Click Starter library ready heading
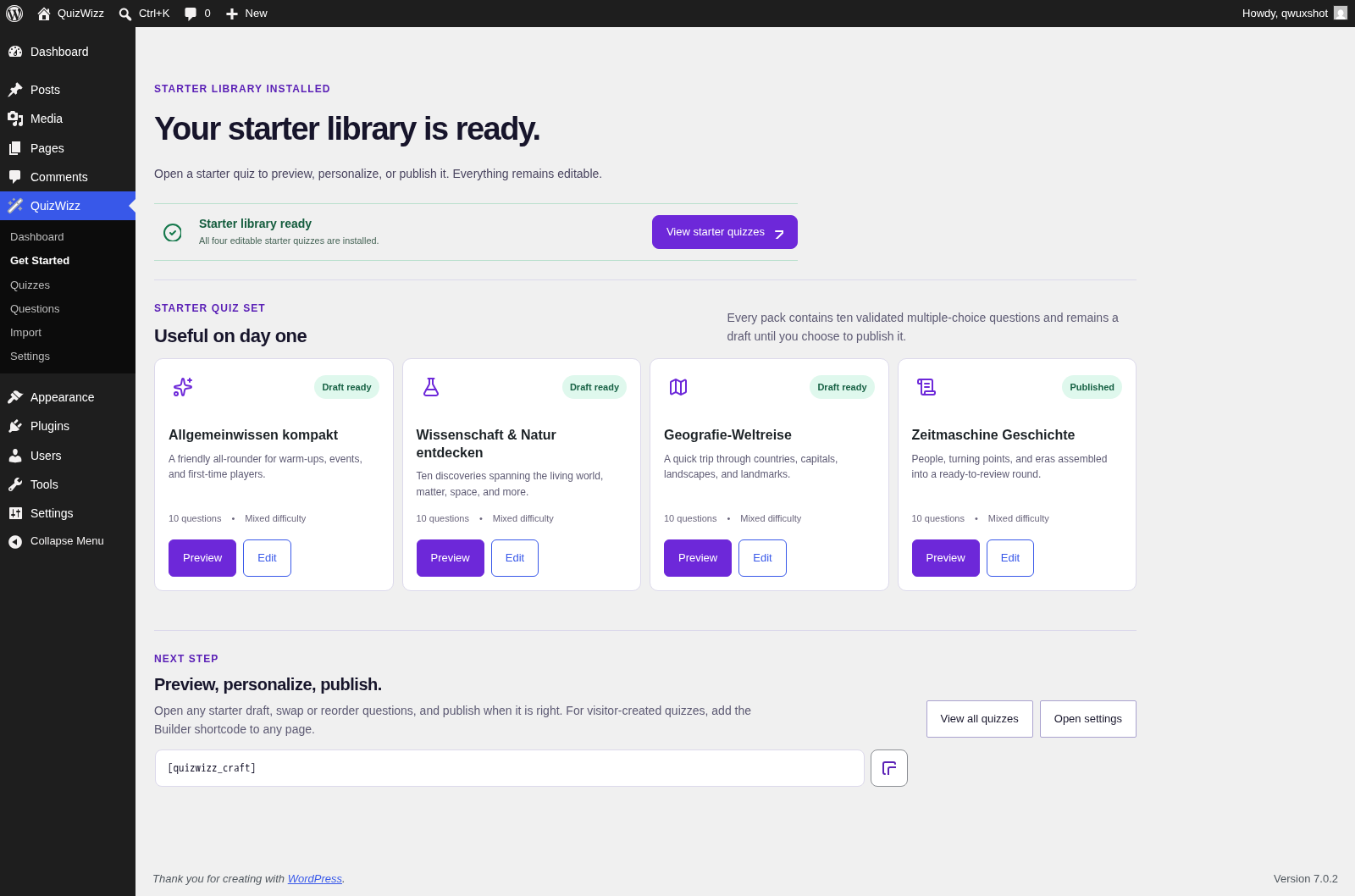Image resolution: width=1355 pixels, height=896 pixels. [255, 224]
